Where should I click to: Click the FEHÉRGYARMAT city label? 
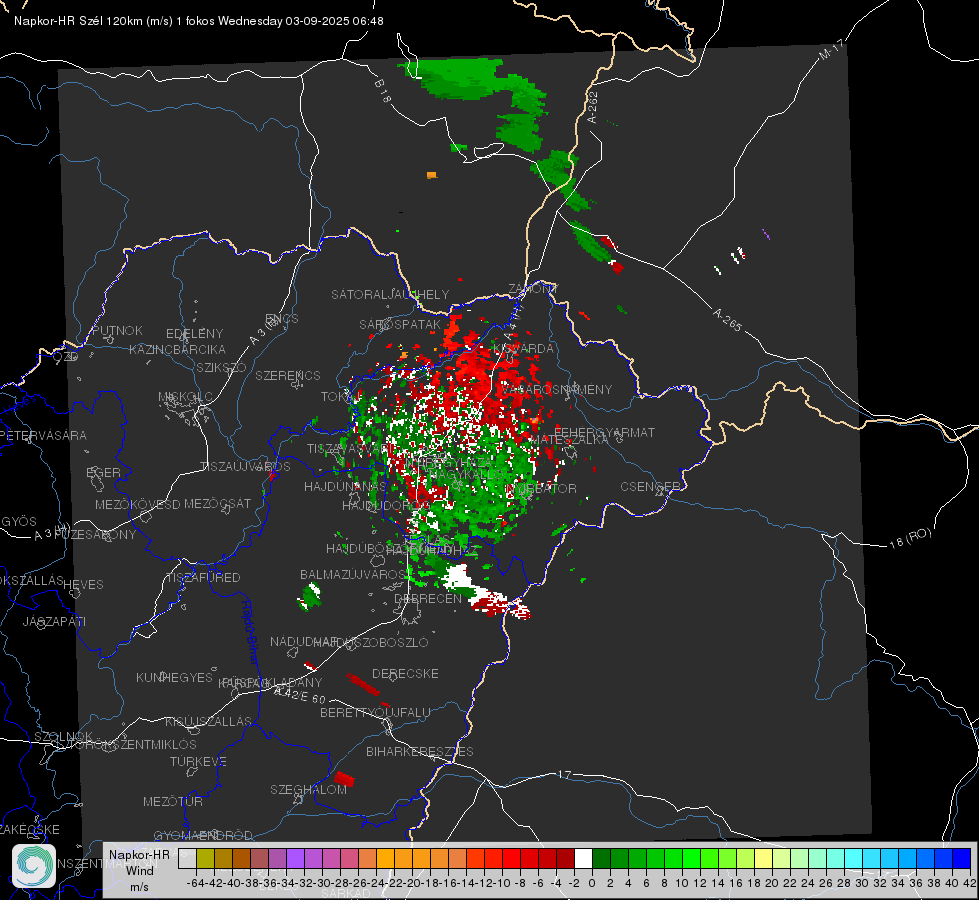click(604, 432)
